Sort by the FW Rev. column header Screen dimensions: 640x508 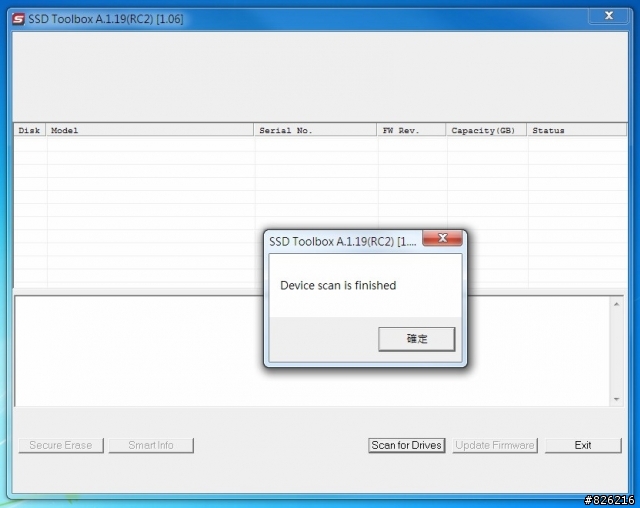[x=411, y=131]
